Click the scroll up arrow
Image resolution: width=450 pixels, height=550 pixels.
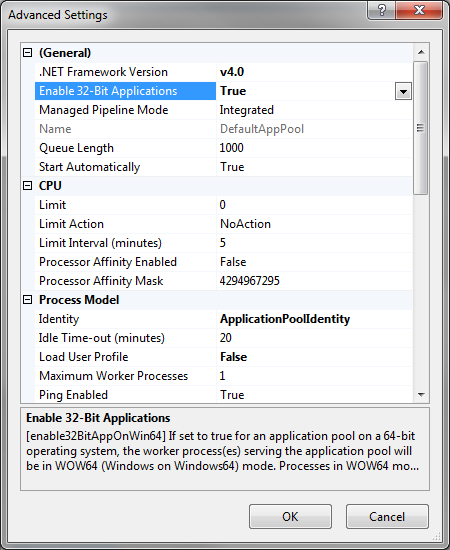click(x=421, y=52)
